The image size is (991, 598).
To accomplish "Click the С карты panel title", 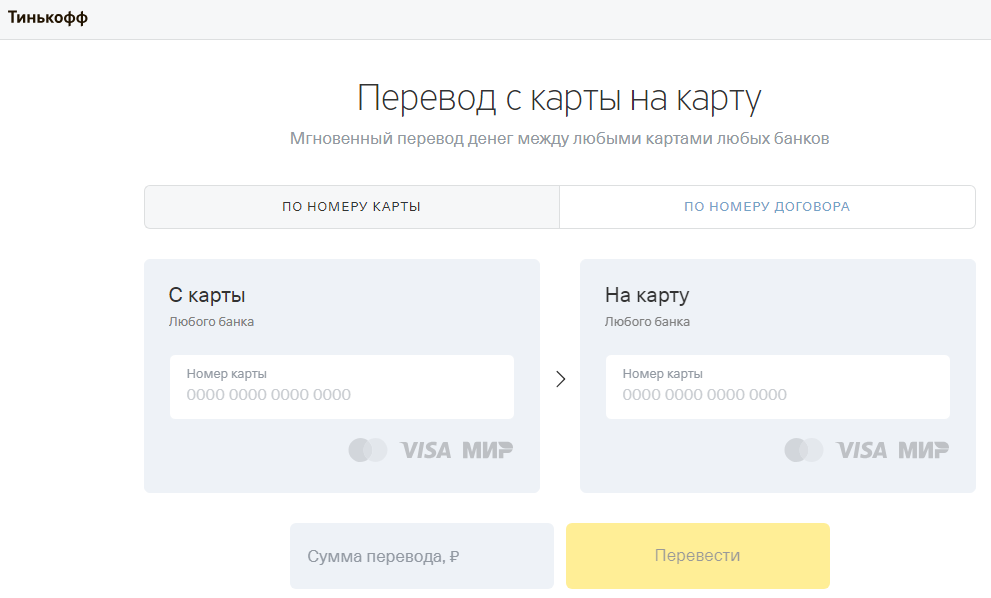I will (207, 295).
